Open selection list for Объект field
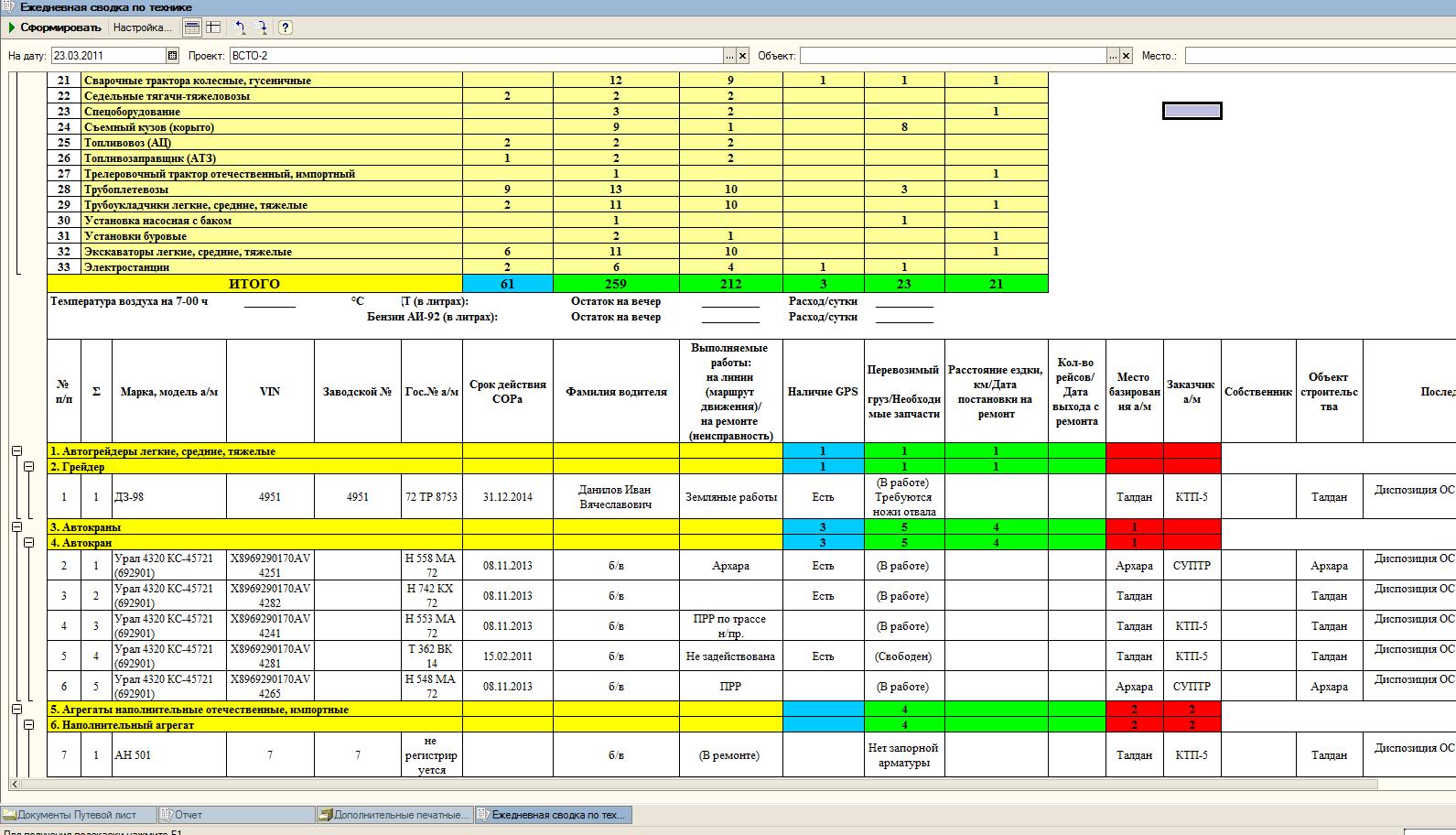Screen dimensions: 1456x835 [x=1113, y=56]
